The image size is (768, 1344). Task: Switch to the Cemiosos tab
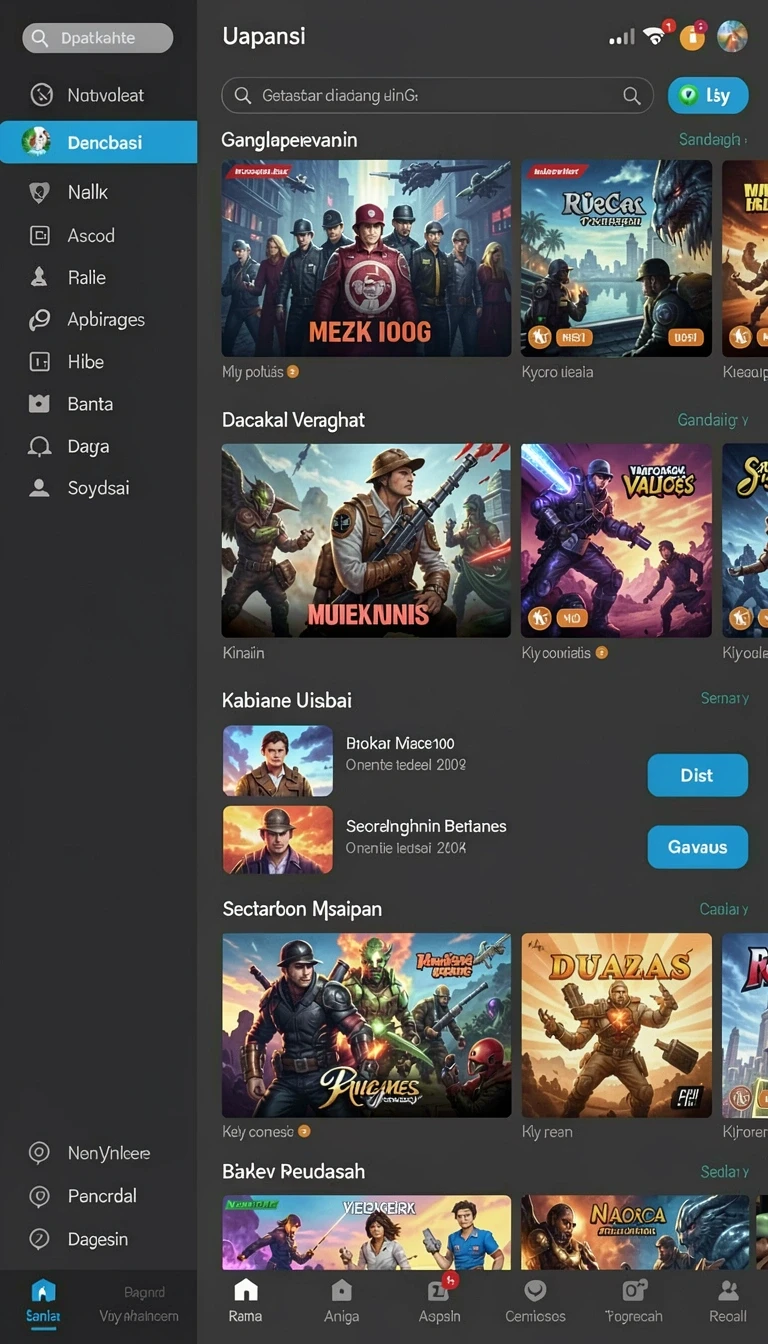[x=535, y=1300]
